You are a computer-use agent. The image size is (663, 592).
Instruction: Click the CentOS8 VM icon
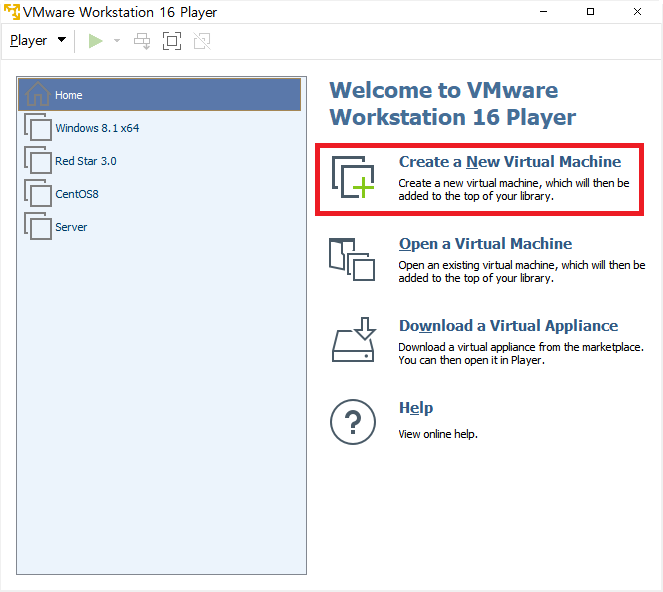click(x=38, y=193)
